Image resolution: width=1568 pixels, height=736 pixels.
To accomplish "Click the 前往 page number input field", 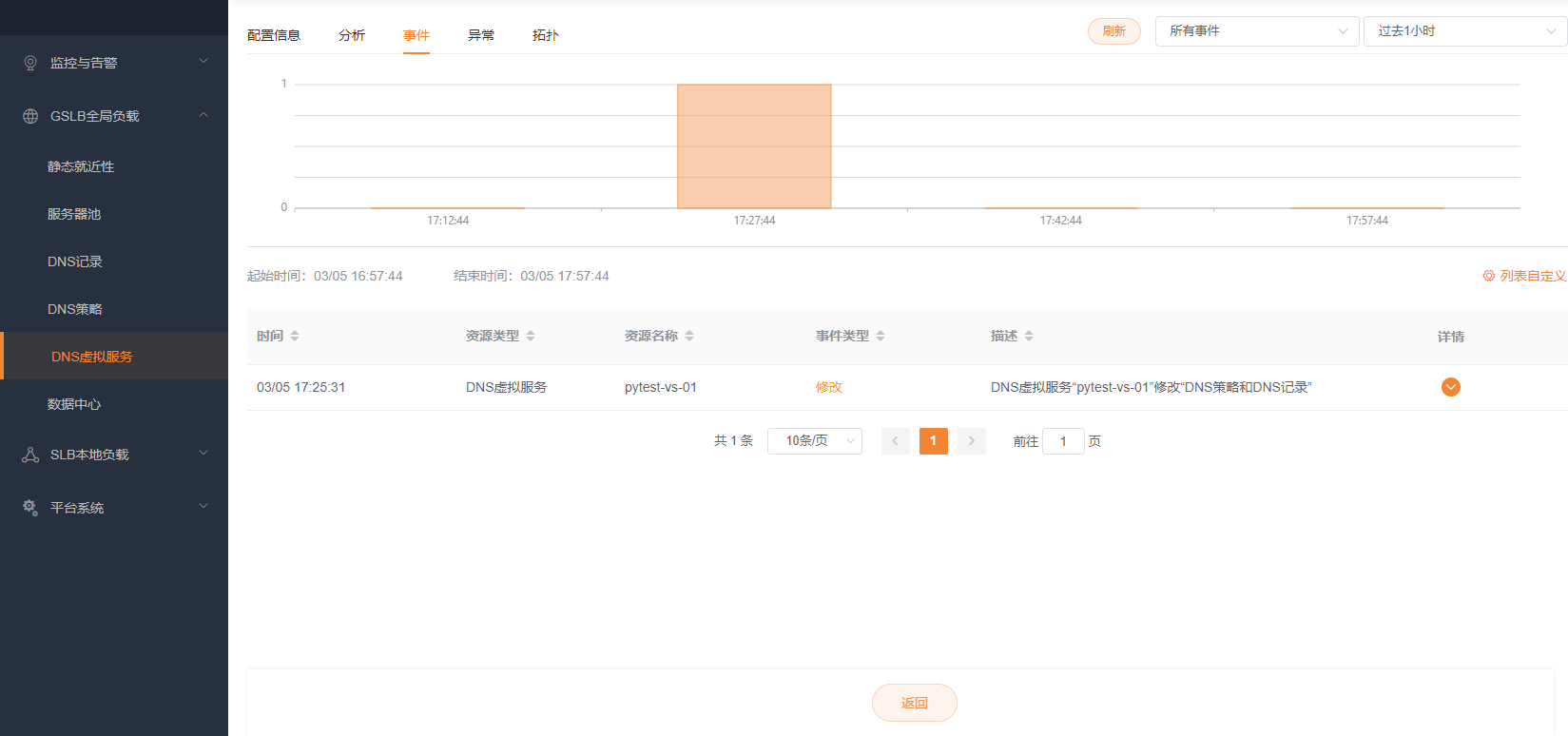I will [1063, 441].
